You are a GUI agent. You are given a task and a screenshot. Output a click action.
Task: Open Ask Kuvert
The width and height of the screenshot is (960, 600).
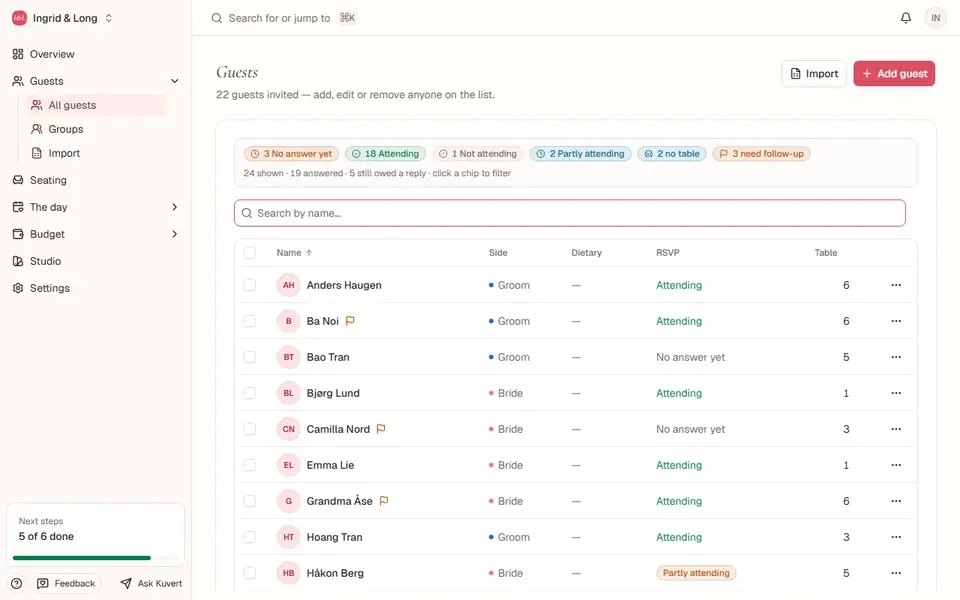(x=151, y=583)
